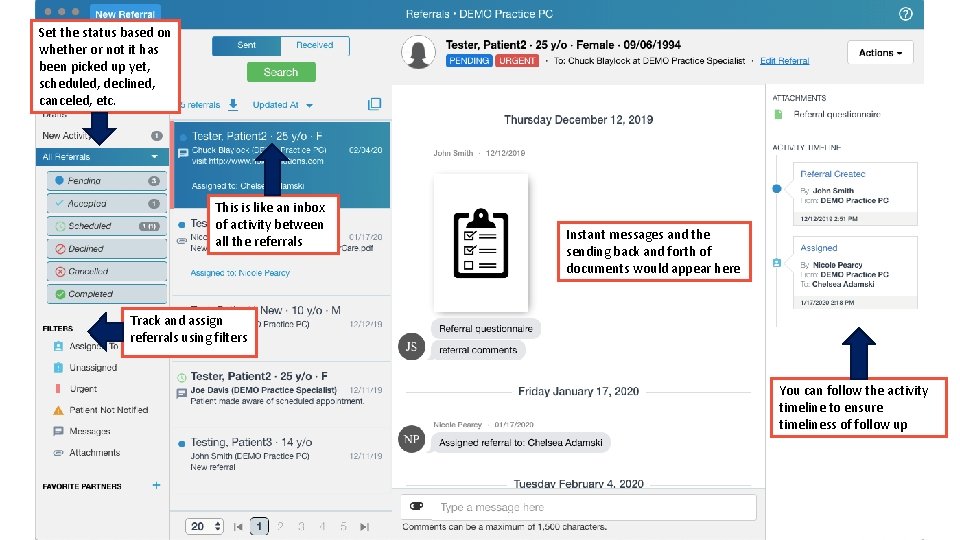Click the green Referral questionnaire attachment file icon
The width and height of the screenshot is (960, 540).
click(778, 114)
